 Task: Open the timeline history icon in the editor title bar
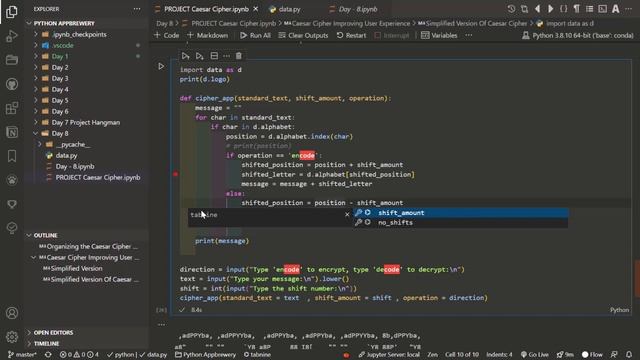point(511,9)
